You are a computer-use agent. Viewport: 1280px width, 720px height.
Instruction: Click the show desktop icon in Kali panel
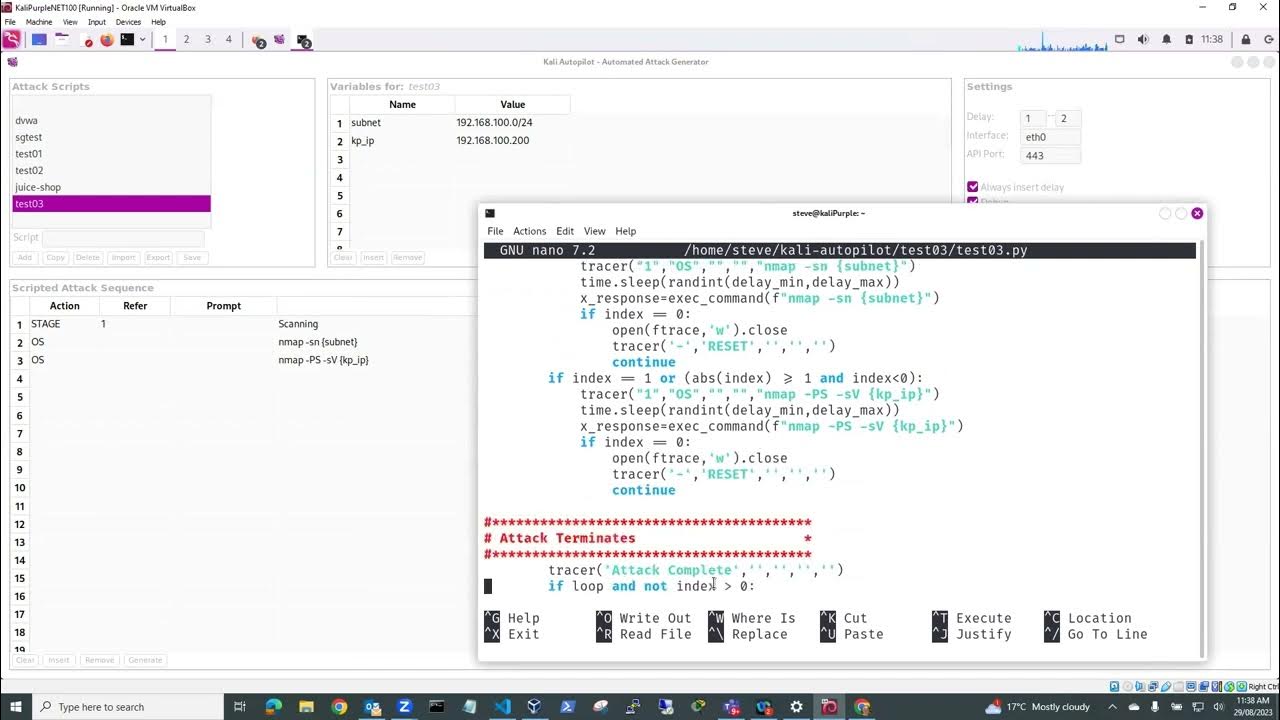(x=39, y=40)
